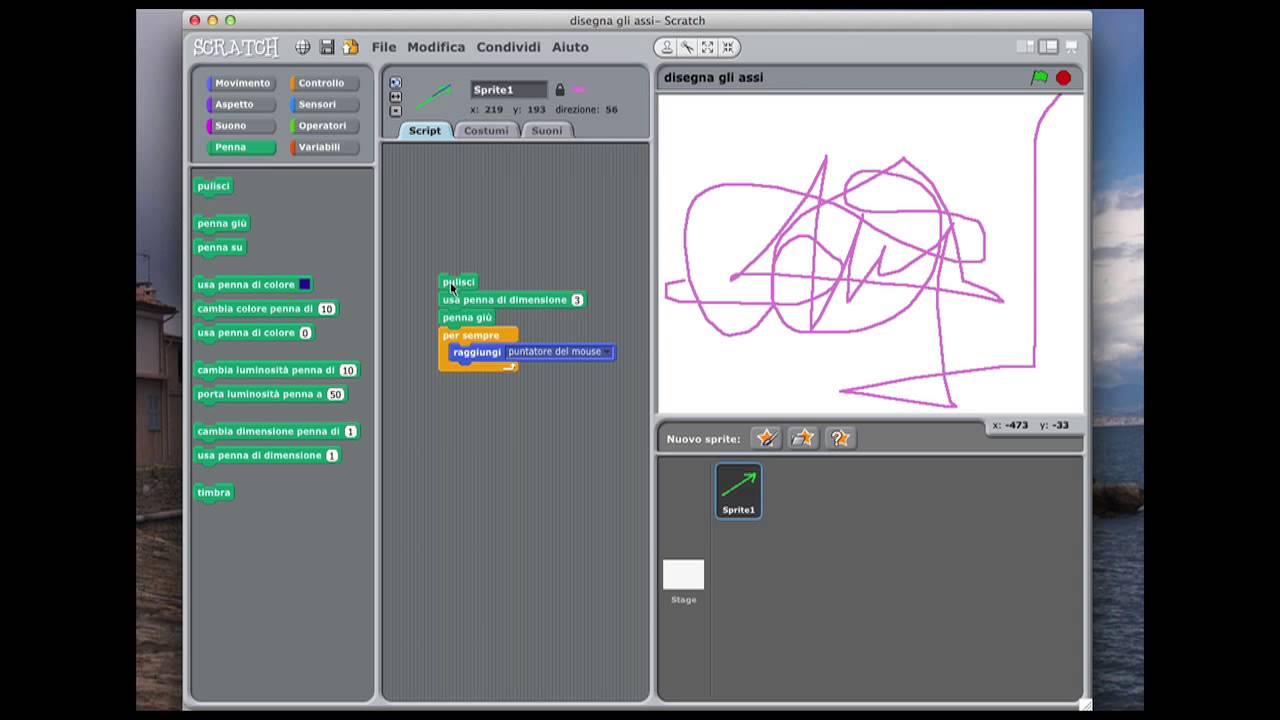Select the Controllo block category
The width and height of the screenshot is (1280, 720).
point(324,83)
